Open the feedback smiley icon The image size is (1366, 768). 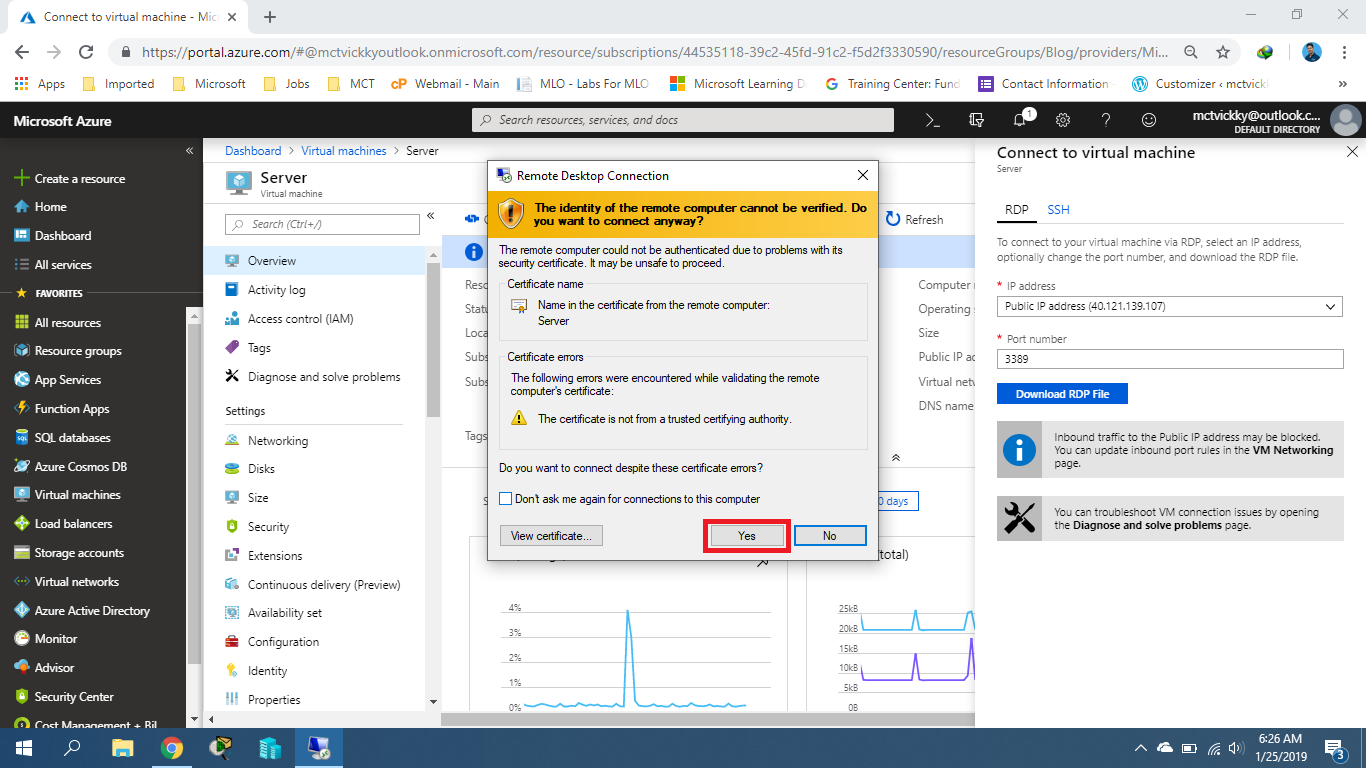click(x=1149, y=120)
